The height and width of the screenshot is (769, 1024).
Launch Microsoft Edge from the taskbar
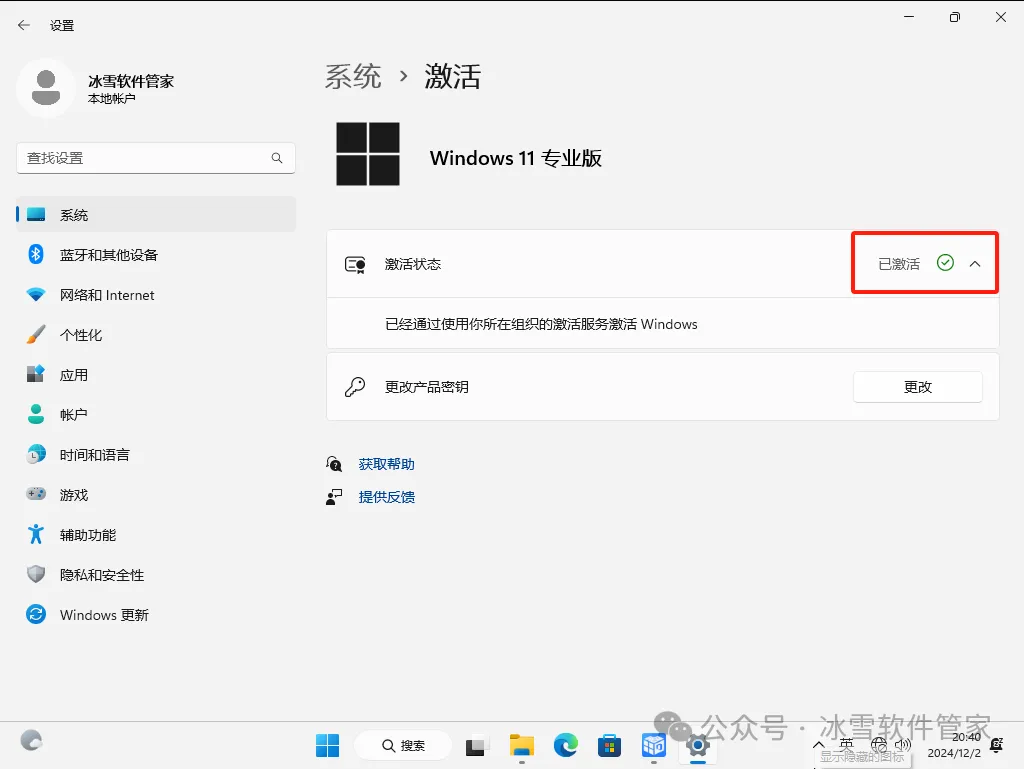tap(566, 745)
